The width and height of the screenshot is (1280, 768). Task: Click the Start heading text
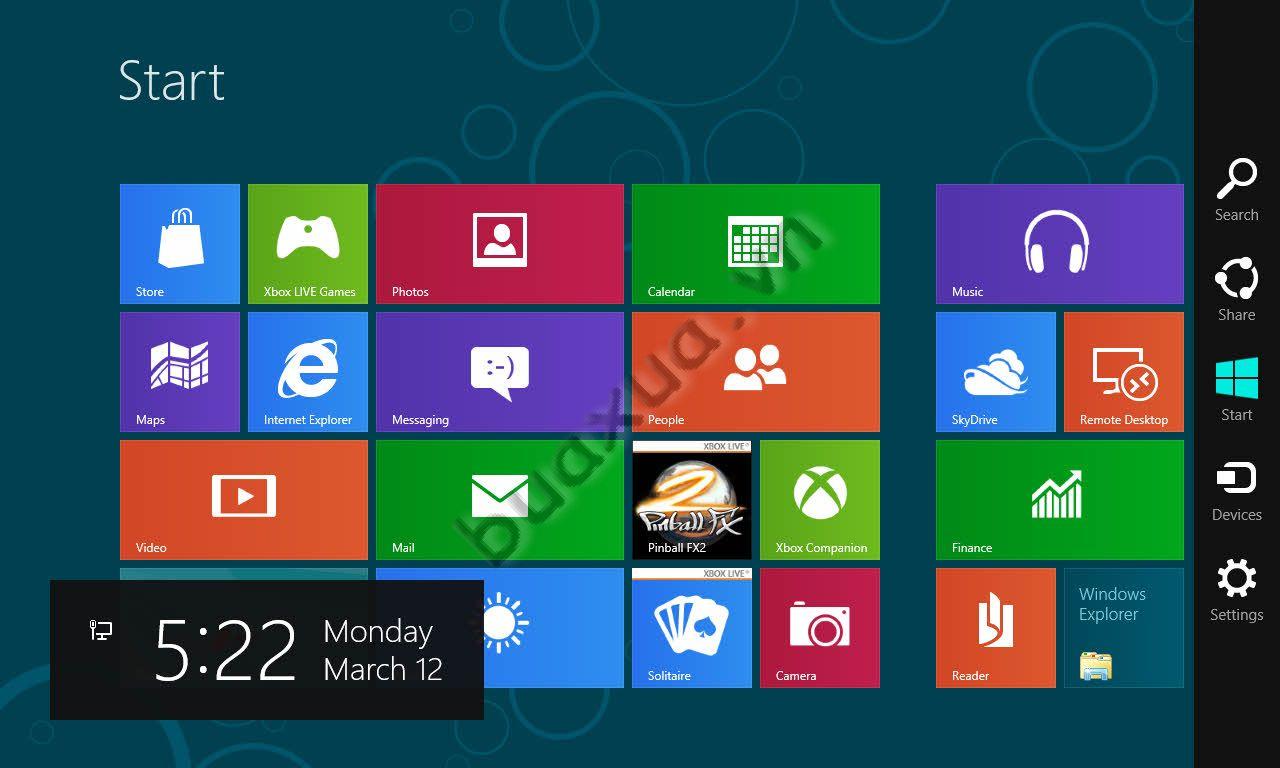pyautogui.click(x=172, y=81)
